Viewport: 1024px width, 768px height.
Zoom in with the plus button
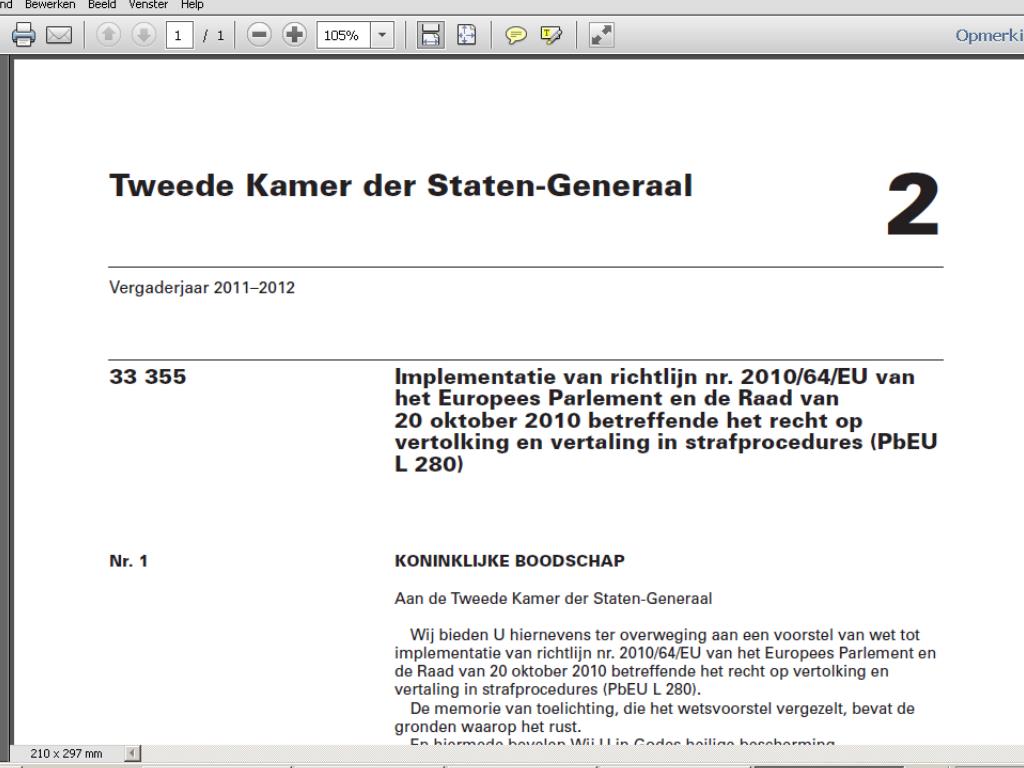click(294, 35)
